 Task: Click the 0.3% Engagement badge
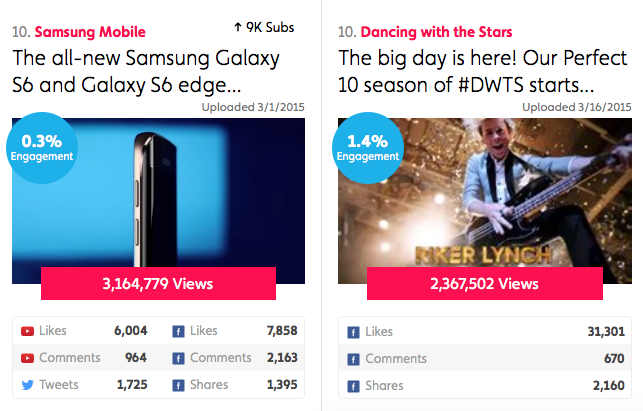pos(42,148)
